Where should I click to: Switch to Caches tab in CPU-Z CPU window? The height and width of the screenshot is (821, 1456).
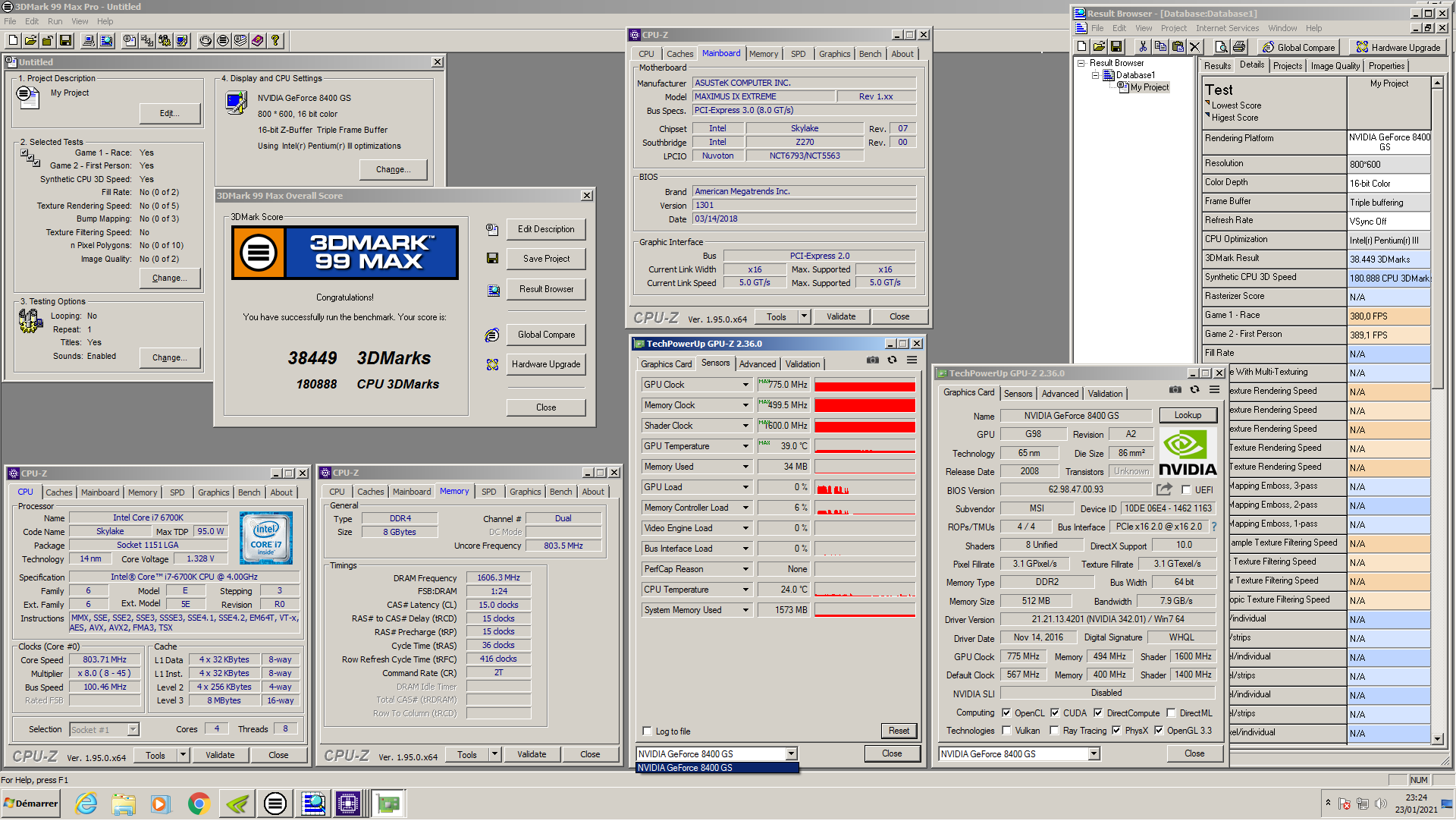[x=59, y=492]
